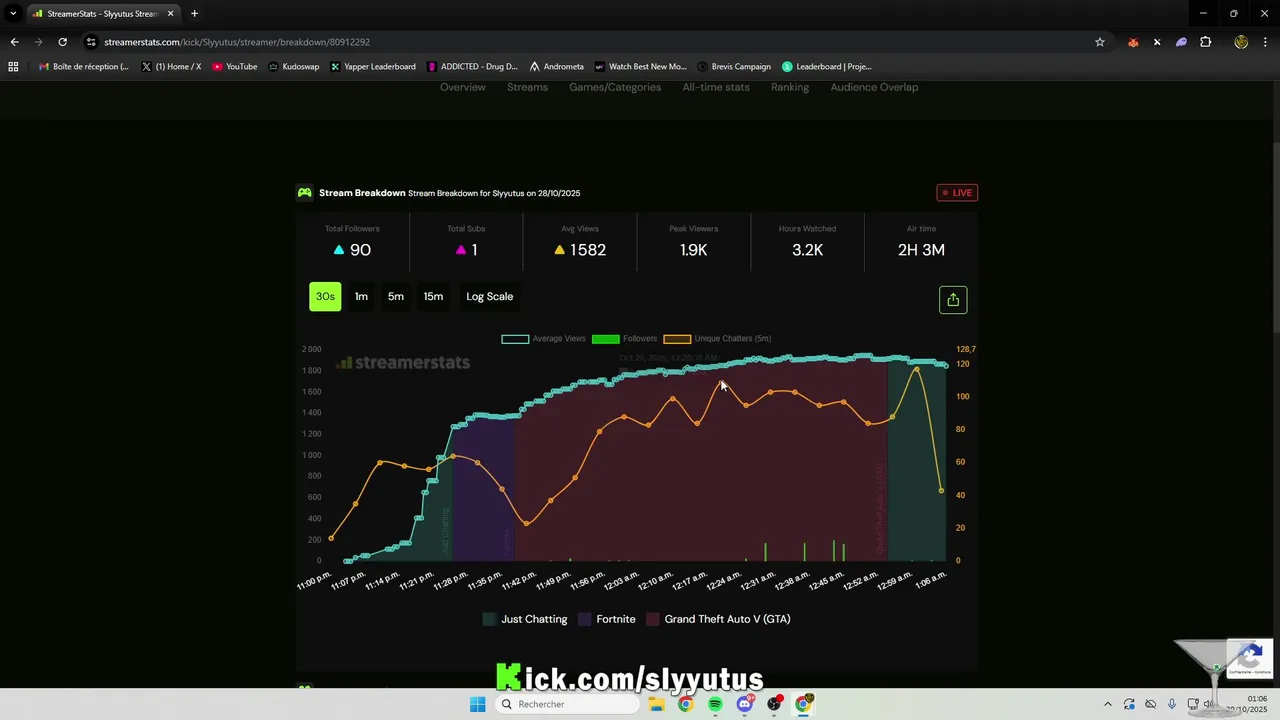Switch to the Audience Overlap tab

pyautogui.click(x=874, y=87)
